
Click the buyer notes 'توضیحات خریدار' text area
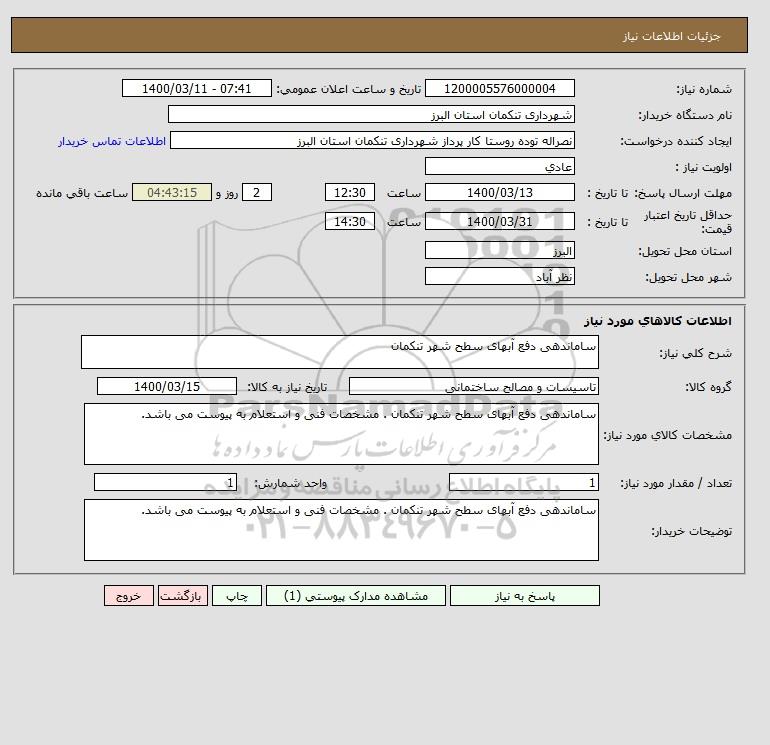click(341, 530)
